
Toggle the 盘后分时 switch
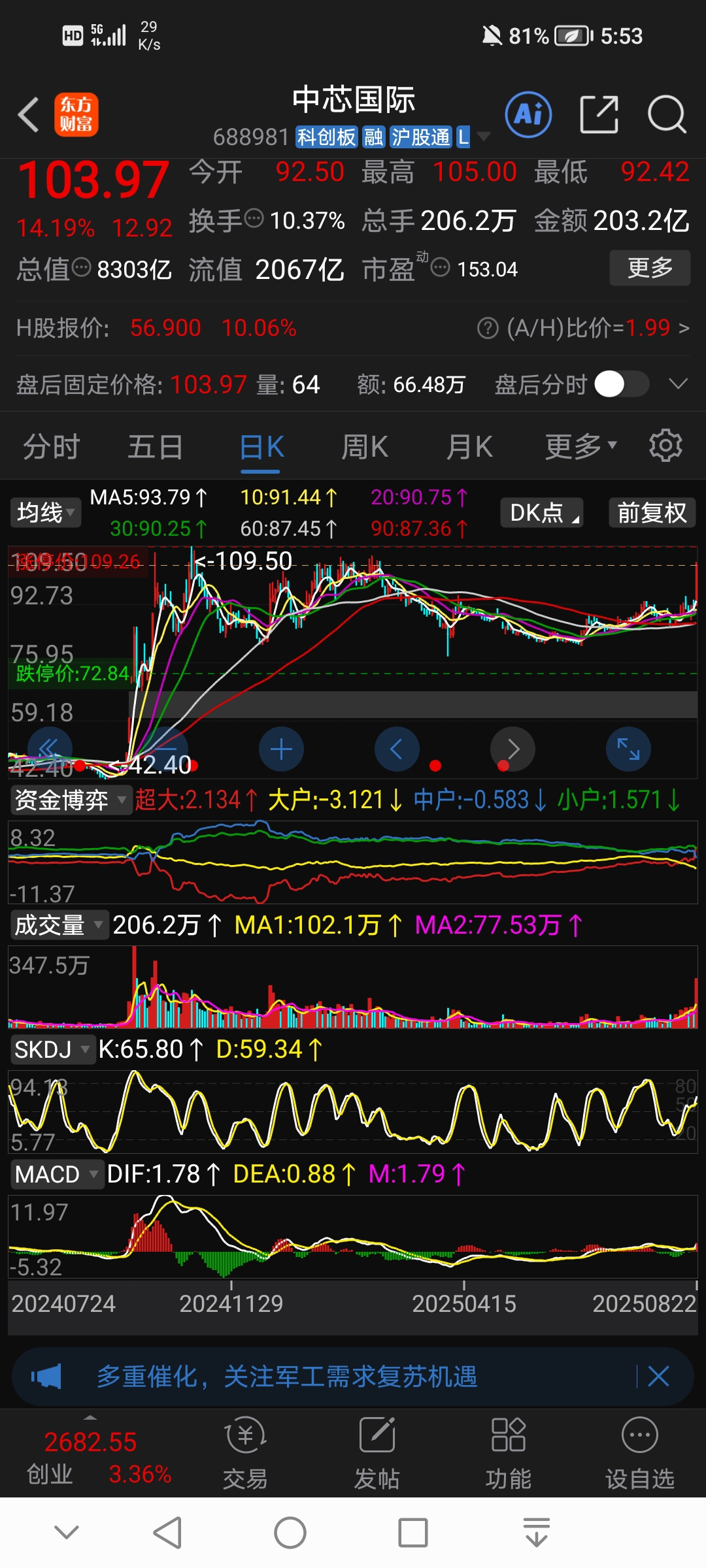tap(622, 384)
